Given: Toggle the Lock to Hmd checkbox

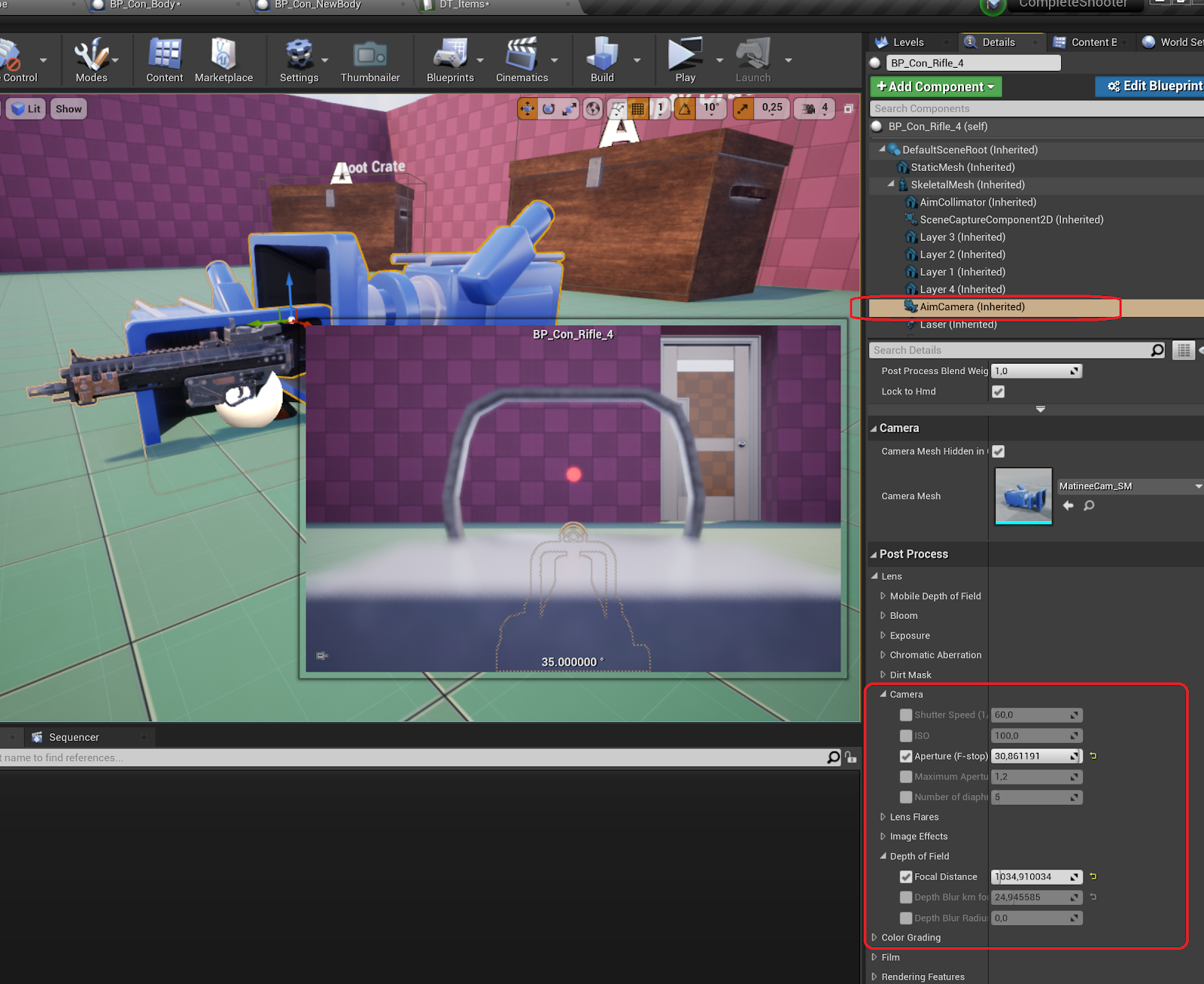Looking at the screenshot, I should (999, 391).
